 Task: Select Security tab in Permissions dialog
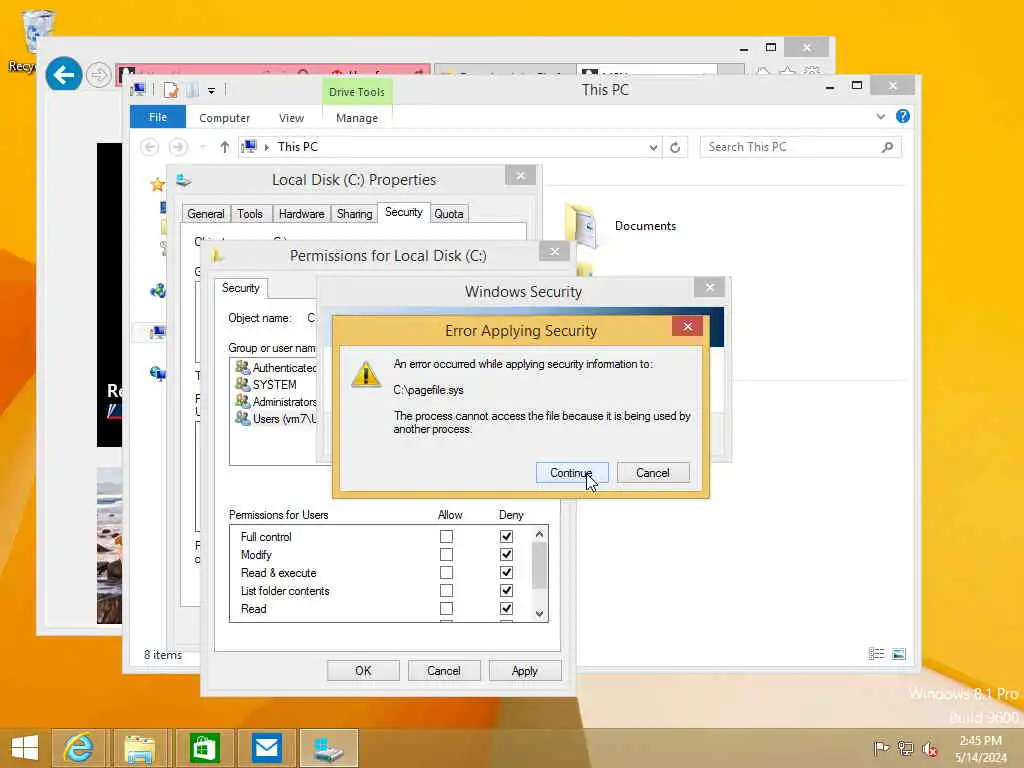click(x=240, y=288)
